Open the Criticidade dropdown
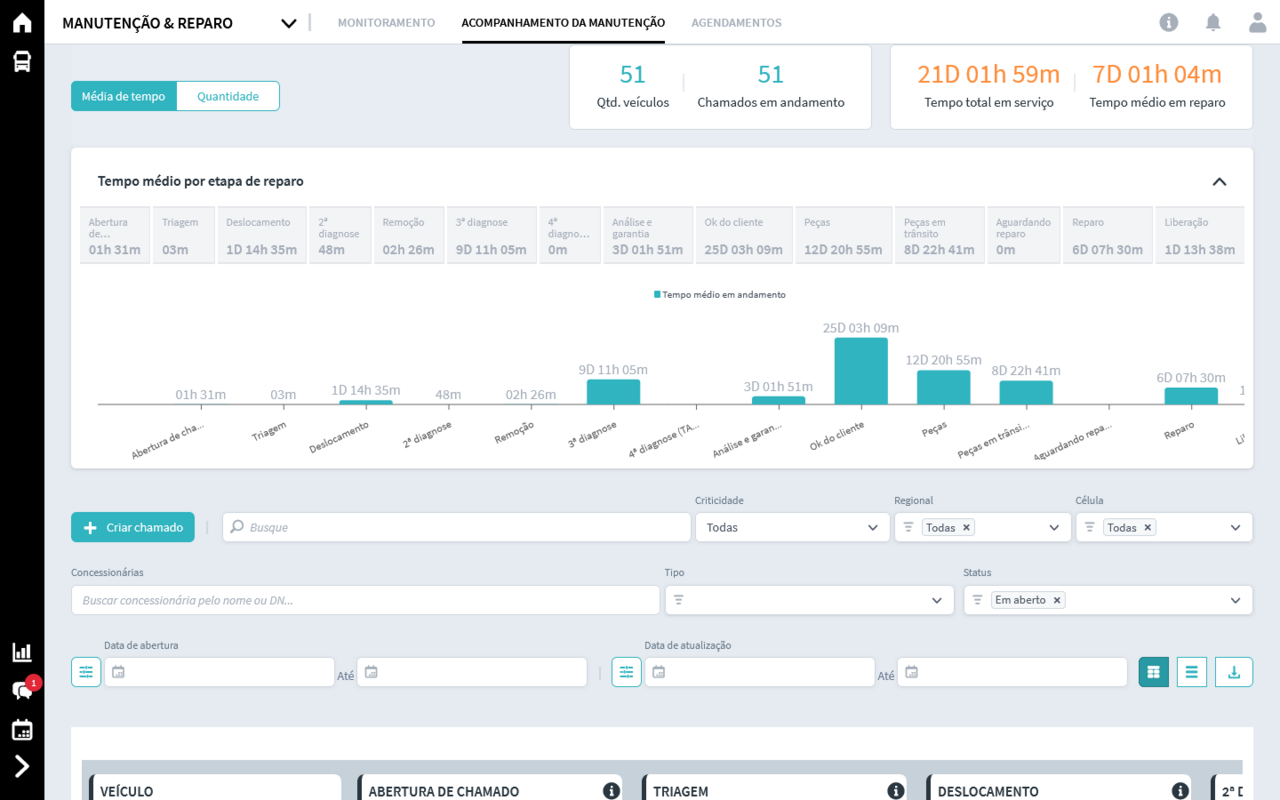This screenshot has width=1280, height=800. 790,527
